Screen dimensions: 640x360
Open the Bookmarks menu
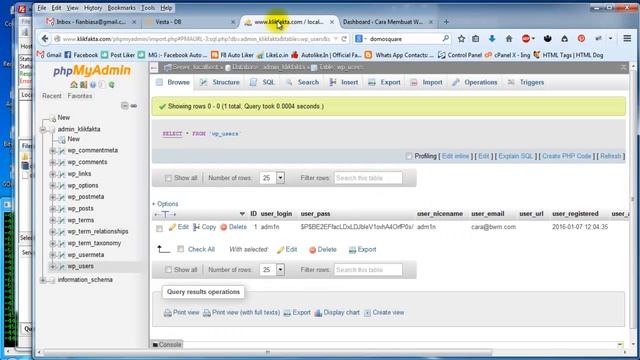(122, 8)
